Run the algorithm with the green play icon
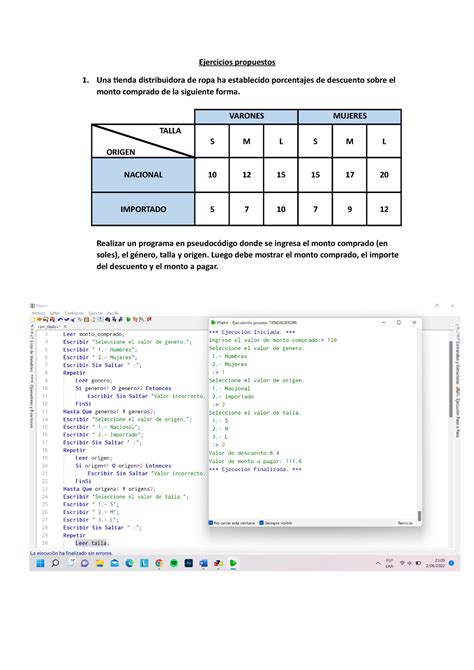Viewport: 474px width, 670px height. pyautogui.click(x=128, y=320)
